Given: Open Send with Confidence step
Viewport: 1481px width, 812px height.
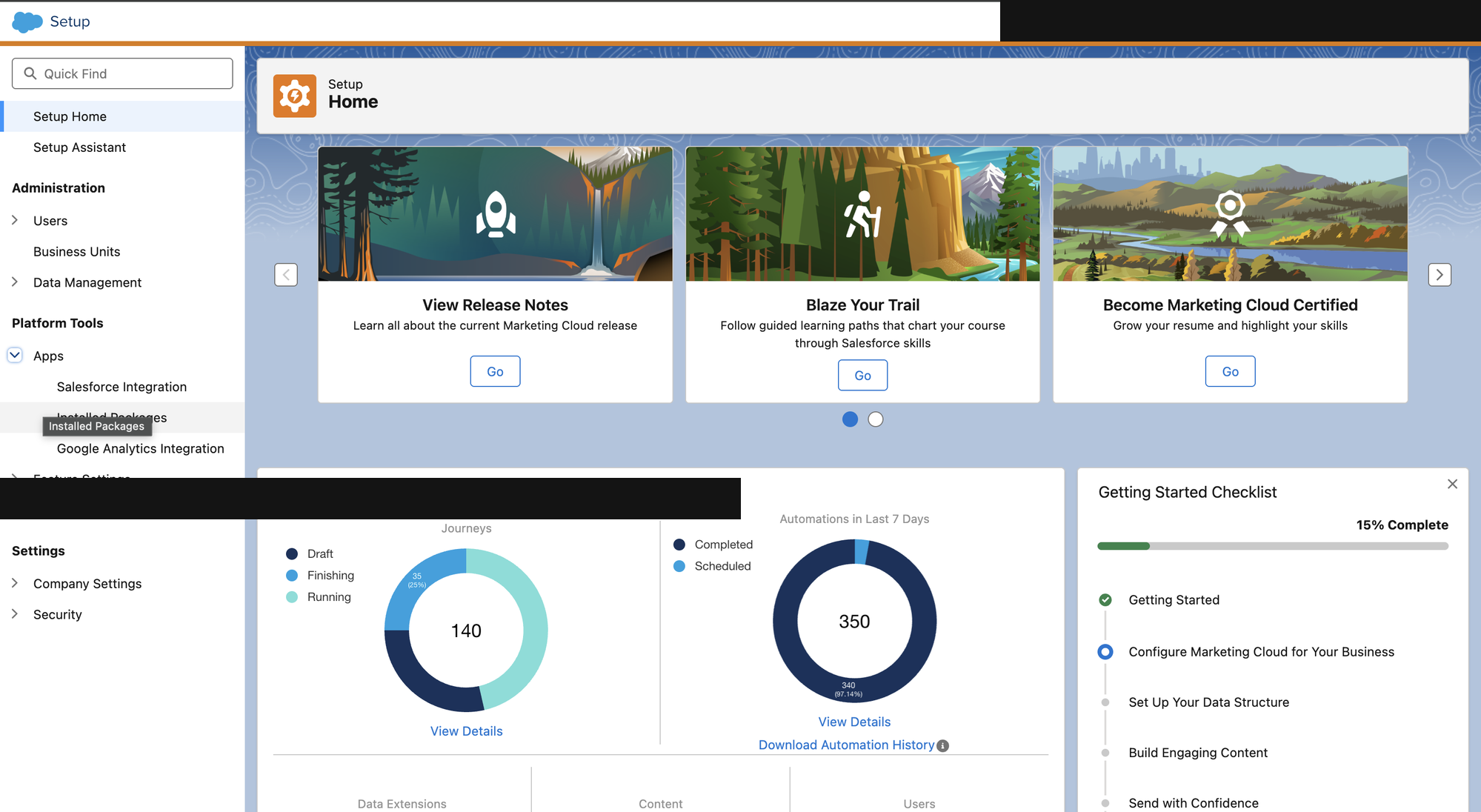Looking at the screenshot, I should pyautogui.click(x=1193, y=803).
